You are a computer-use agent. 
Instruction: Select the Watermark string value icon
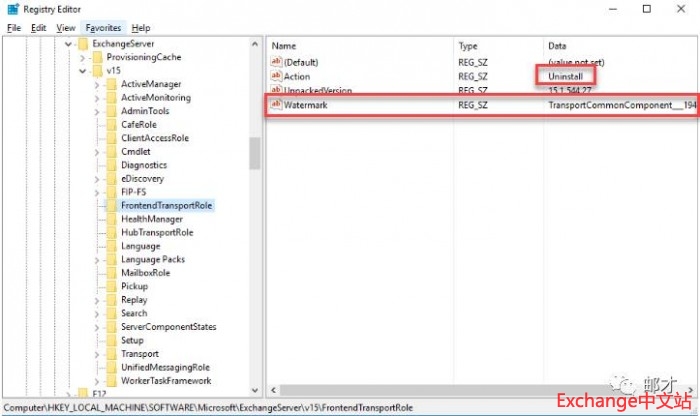click(277, 105)
